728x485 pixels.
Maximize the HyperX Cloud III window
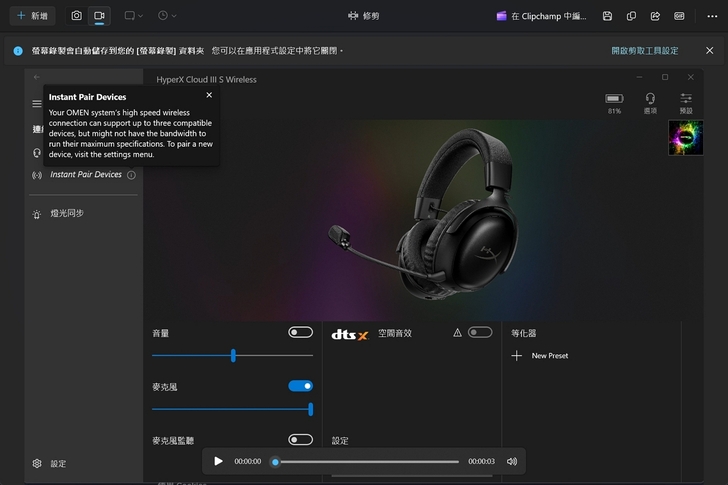tap(665, 77)
